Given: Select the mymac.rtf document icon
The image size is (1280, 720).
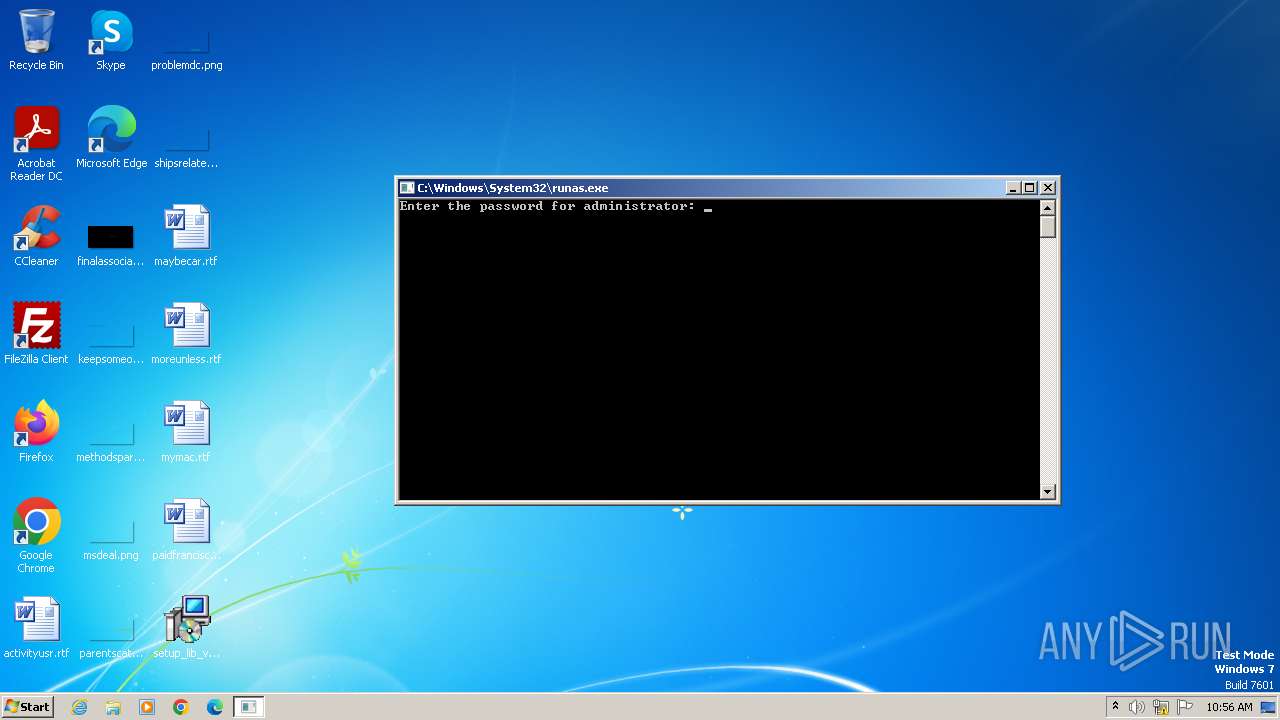Looking at the screenshot, I should coord(186,432).
